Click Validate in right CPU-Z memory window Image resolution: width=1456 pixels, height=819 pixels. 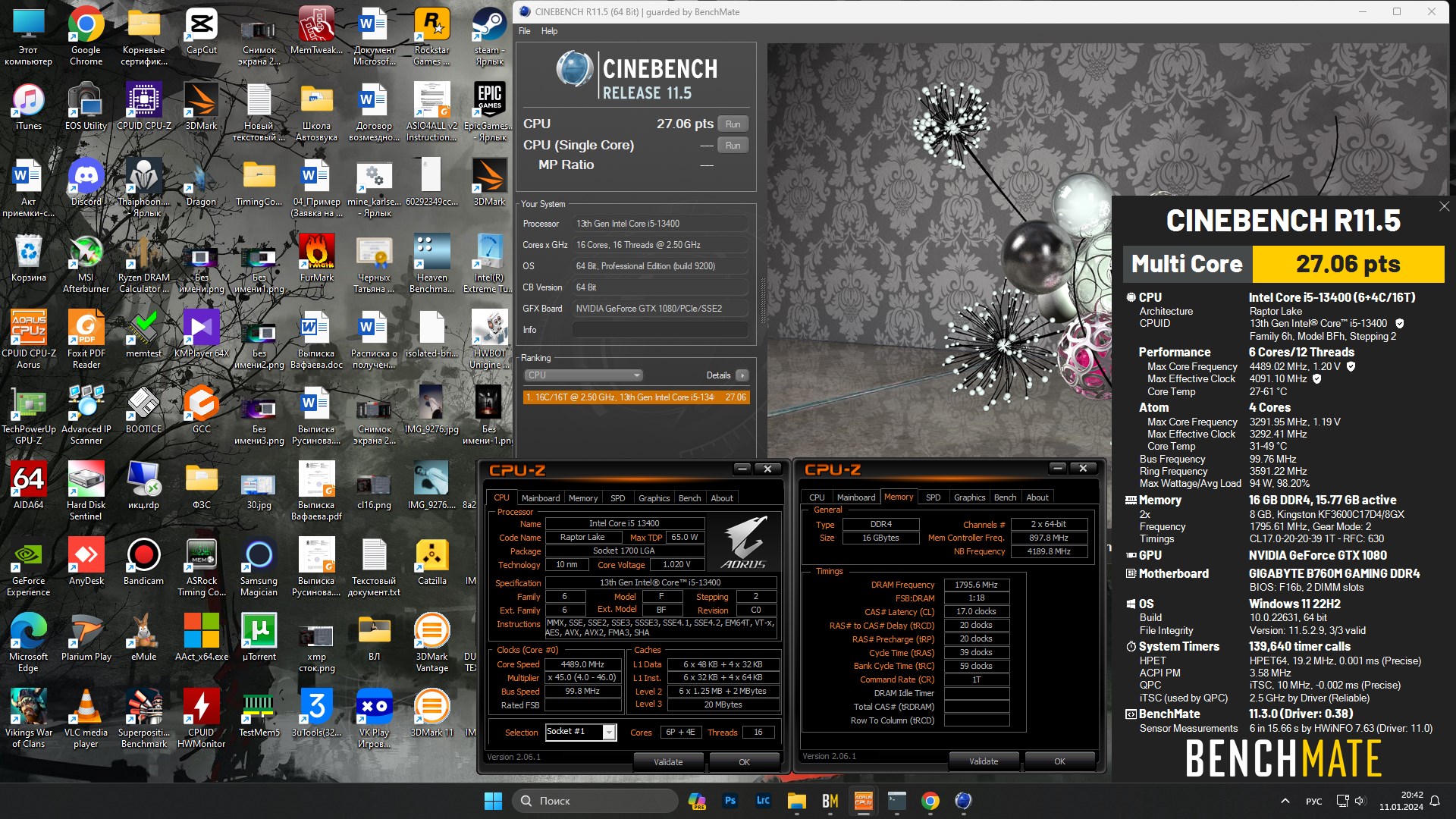click(x=984, y=761)
